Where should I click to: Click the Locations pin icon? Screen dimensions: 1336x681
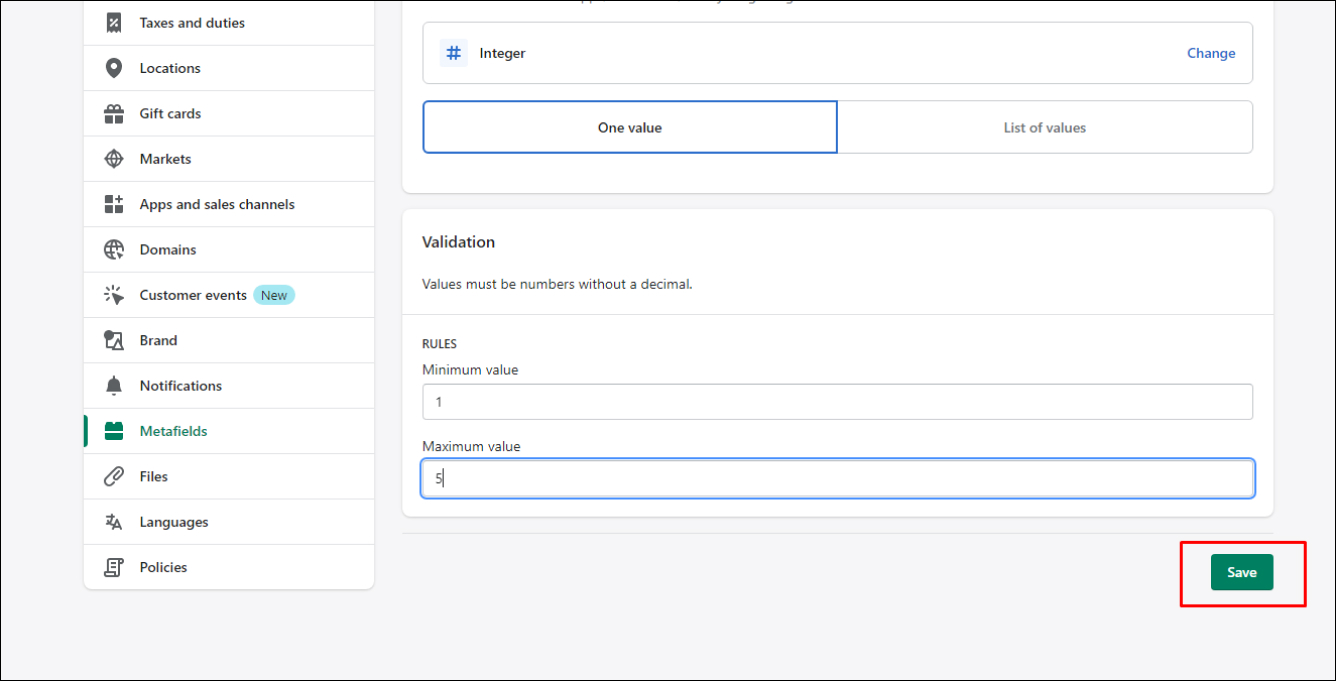(114, 68)
